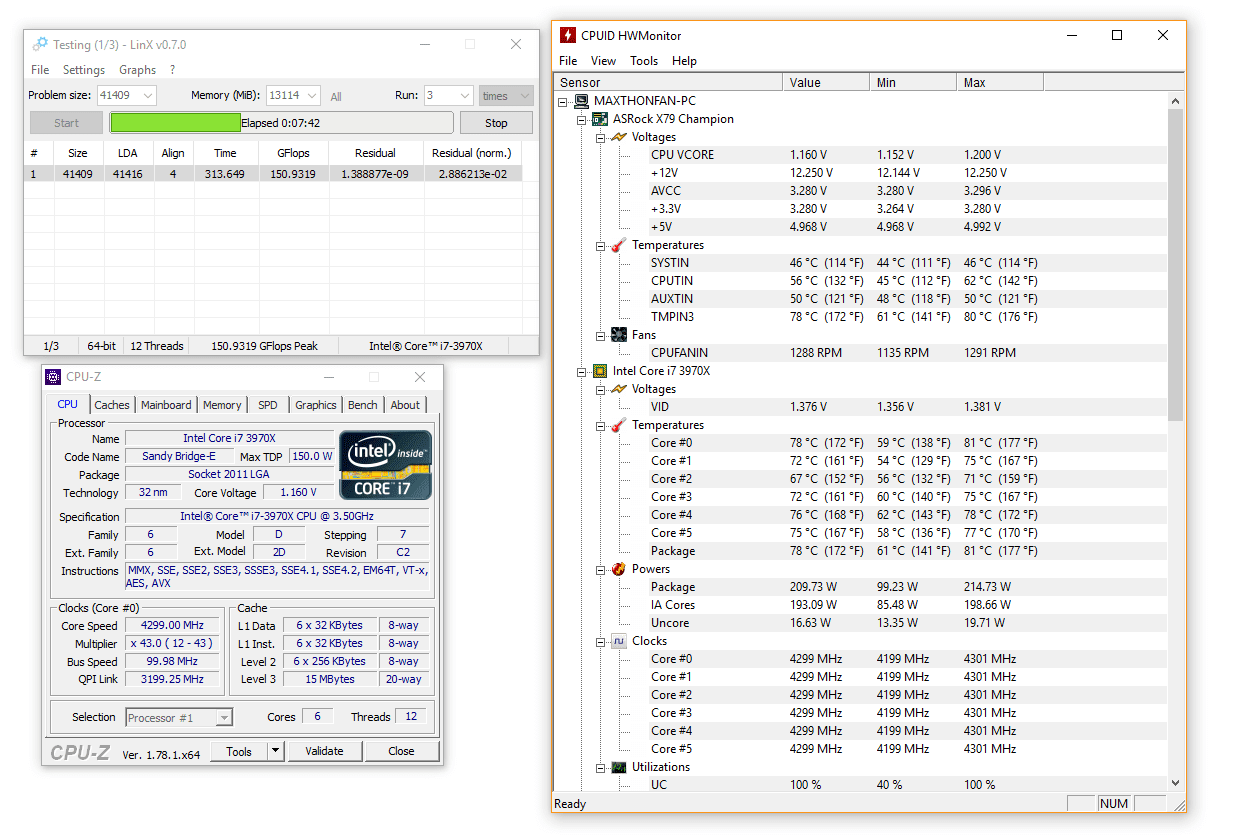The image size is (1247, 839).
Task: Open the Processor #1 selection dropdown
Action: coord(224,717)
